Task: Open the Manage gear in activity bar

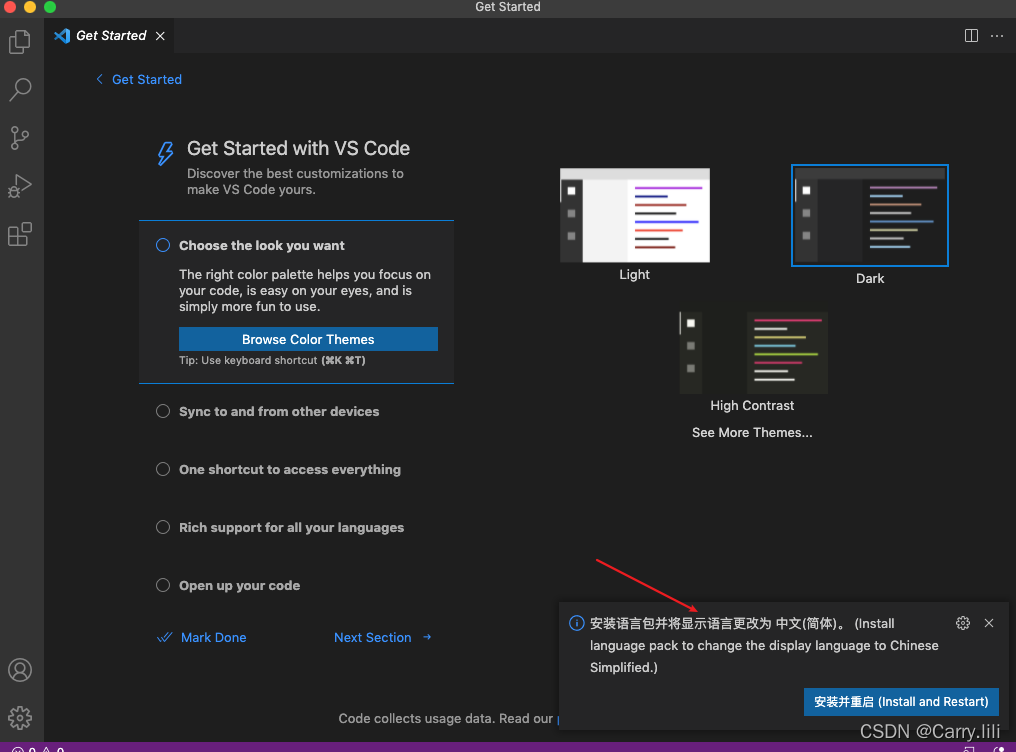Action: (x=20, y=718)
